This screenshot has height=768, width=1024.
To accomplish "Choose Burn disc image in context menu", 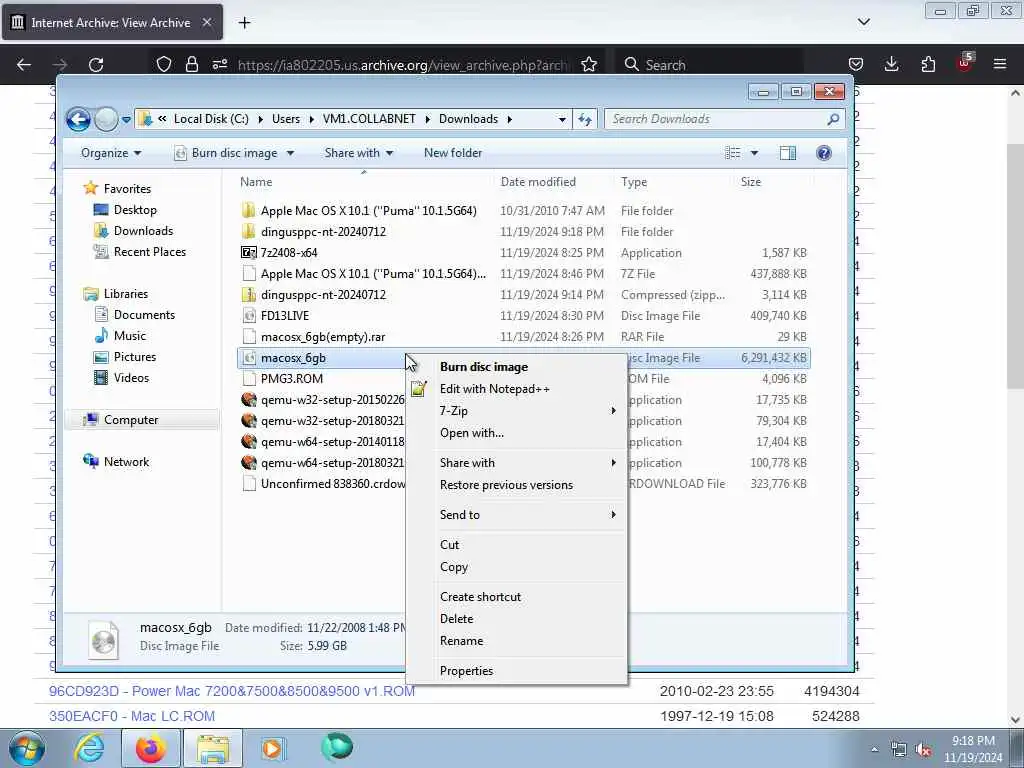I will (x=484, y=367).
